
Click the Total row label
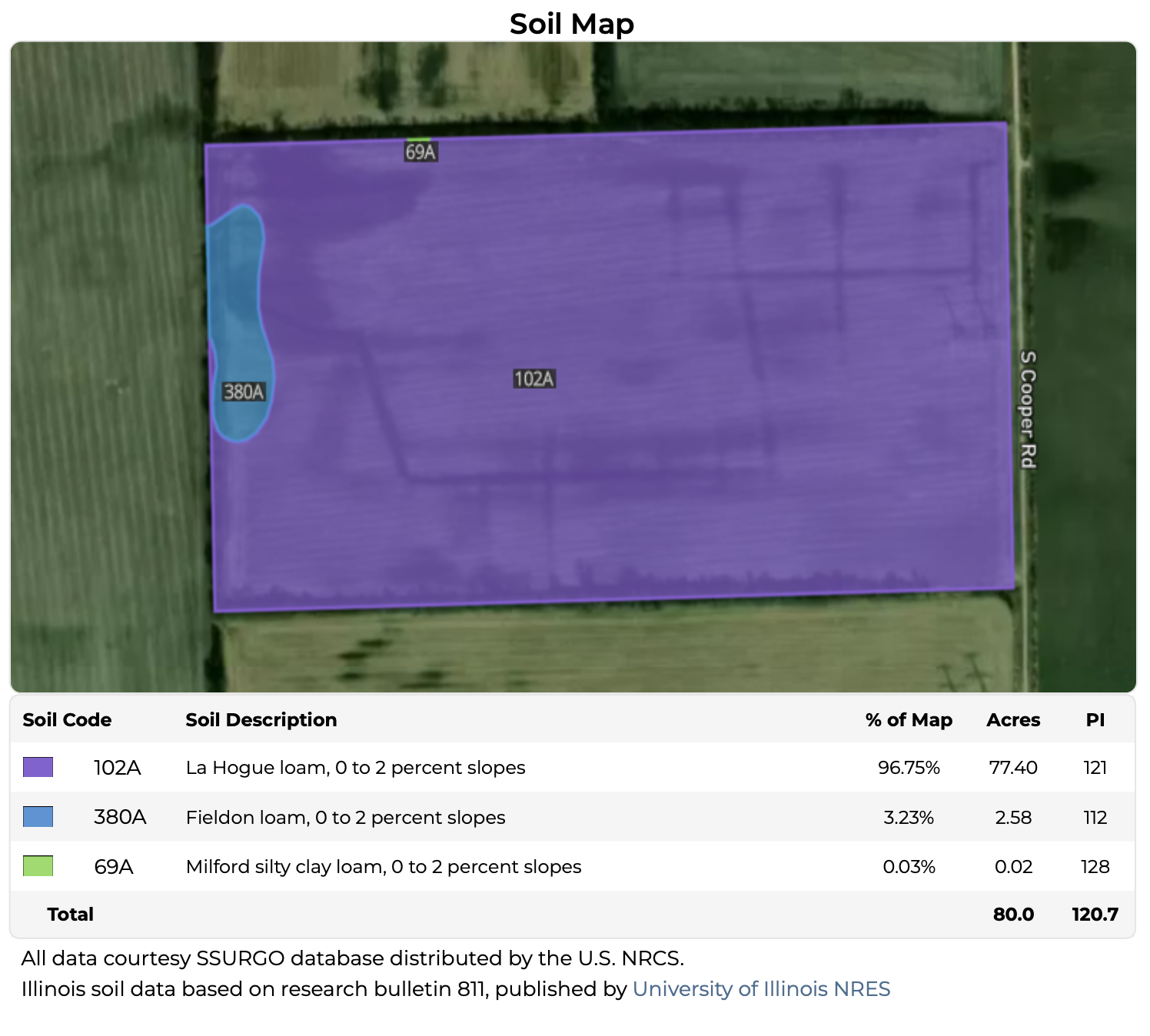coord(70,915)
